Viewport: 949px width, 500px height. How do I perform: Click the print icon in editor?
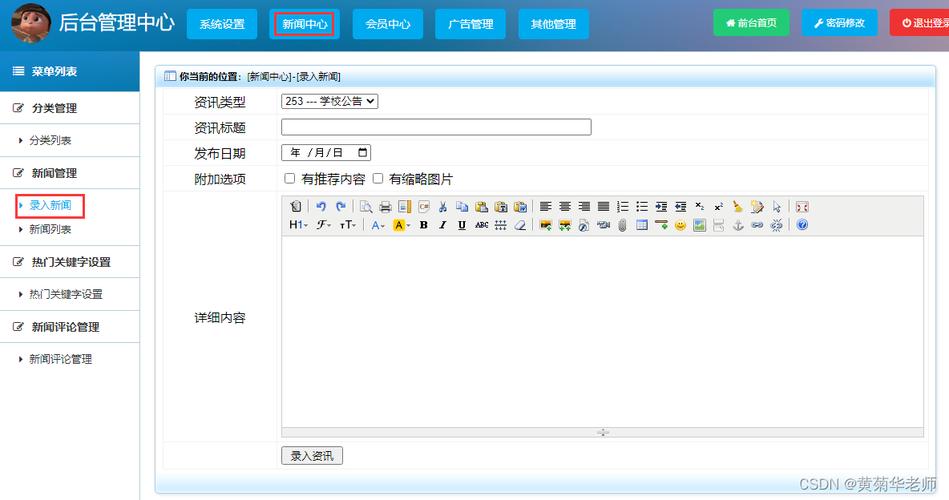385,206
